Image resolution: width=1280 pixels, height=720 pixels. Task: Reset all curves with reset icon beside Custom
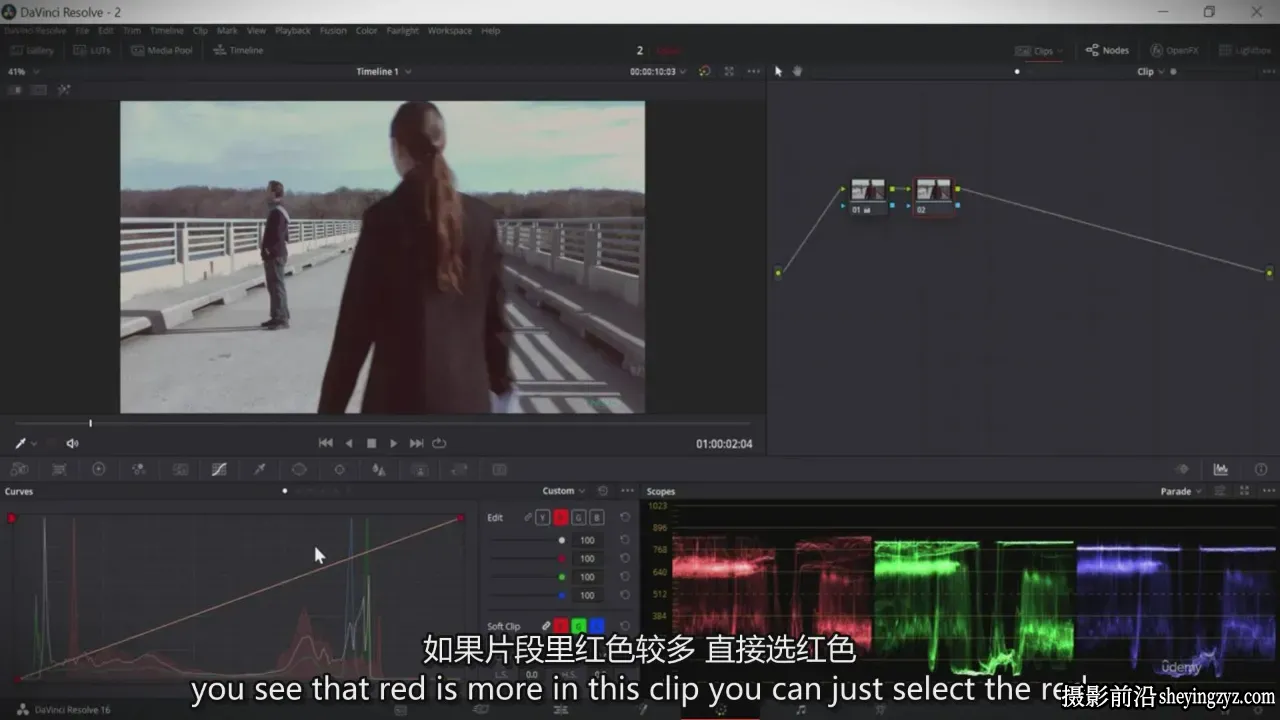602,491
